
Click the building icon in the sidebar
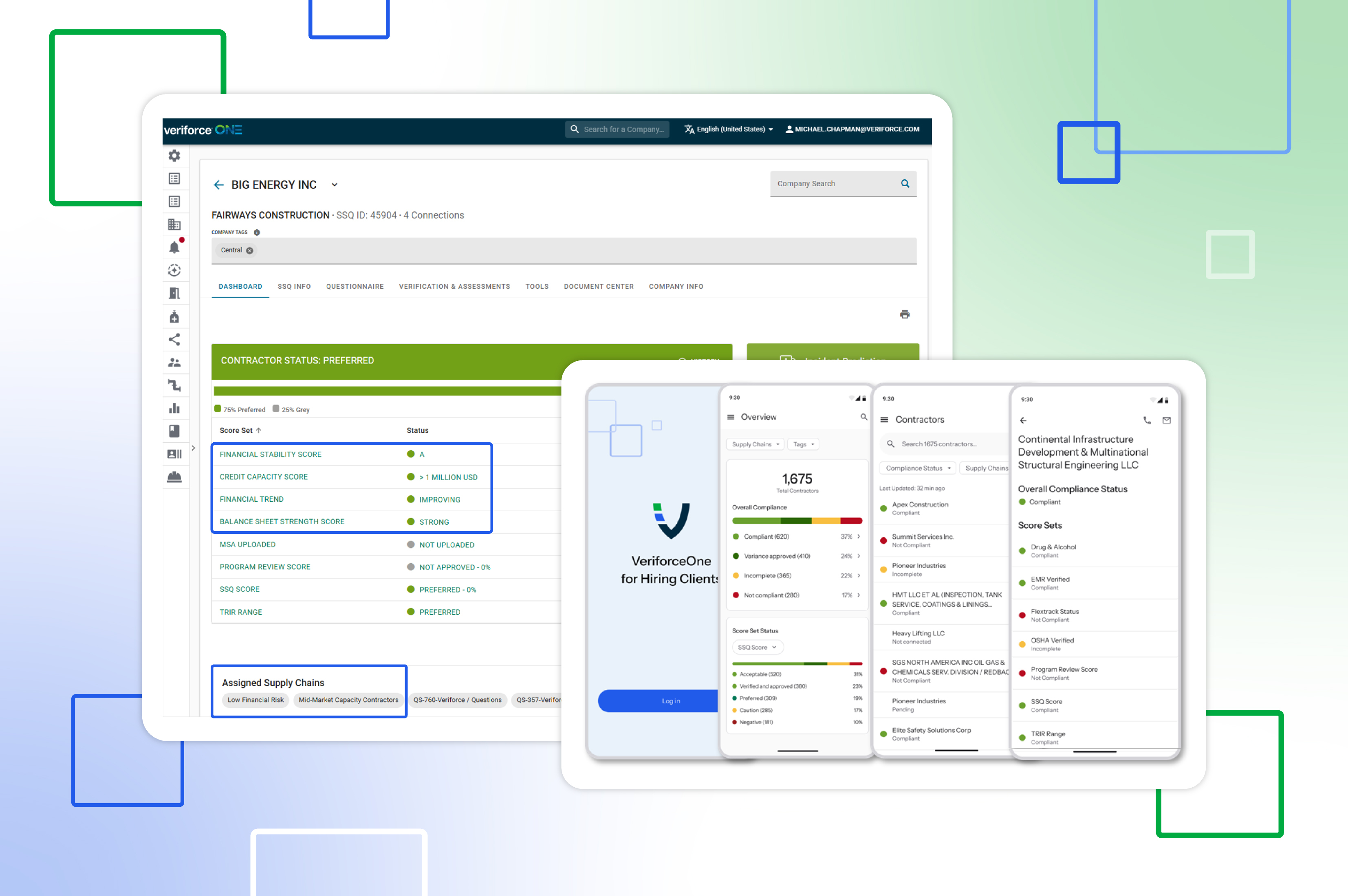click(174, 224)
